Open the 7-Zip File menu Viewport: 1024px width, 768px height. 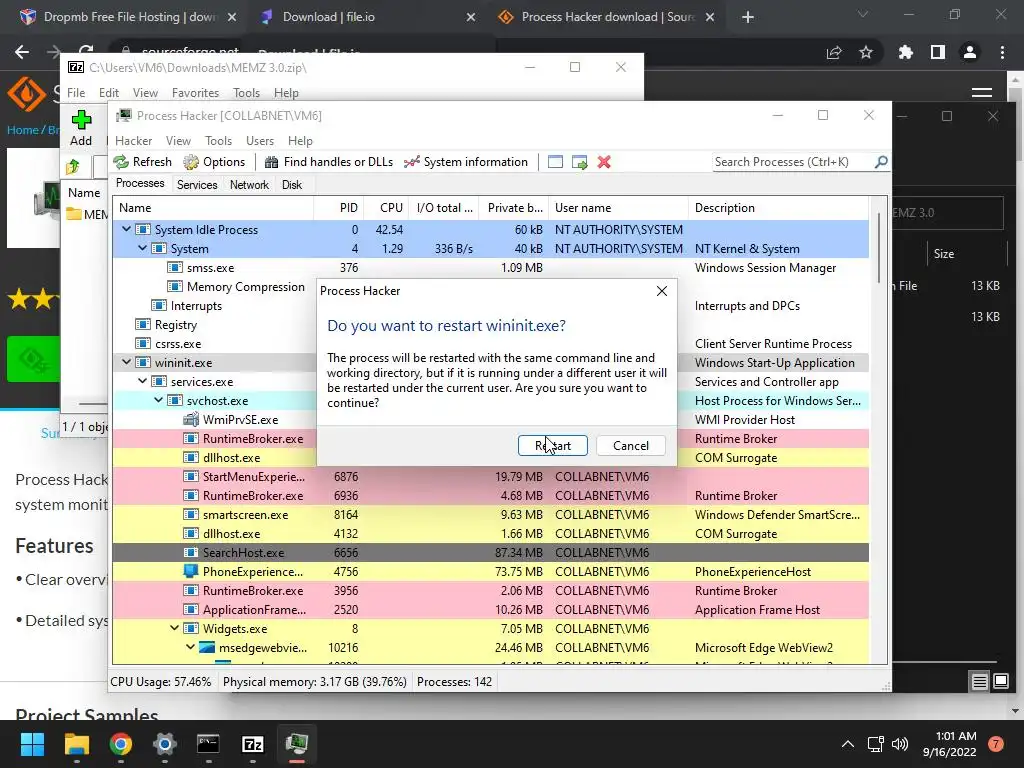tap(76, 93)
